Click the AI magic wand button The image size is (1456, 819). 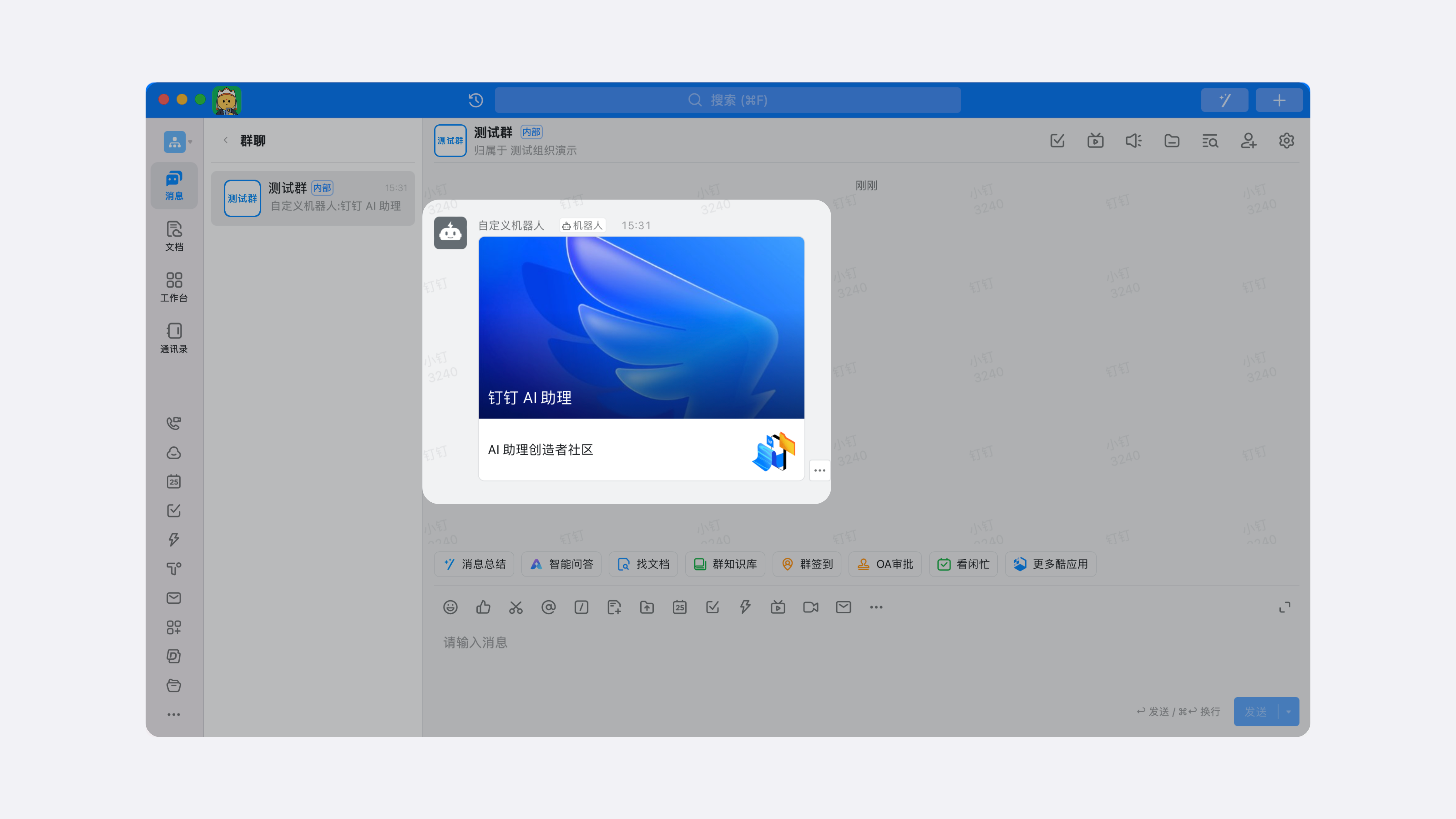tap(1224, 100)
